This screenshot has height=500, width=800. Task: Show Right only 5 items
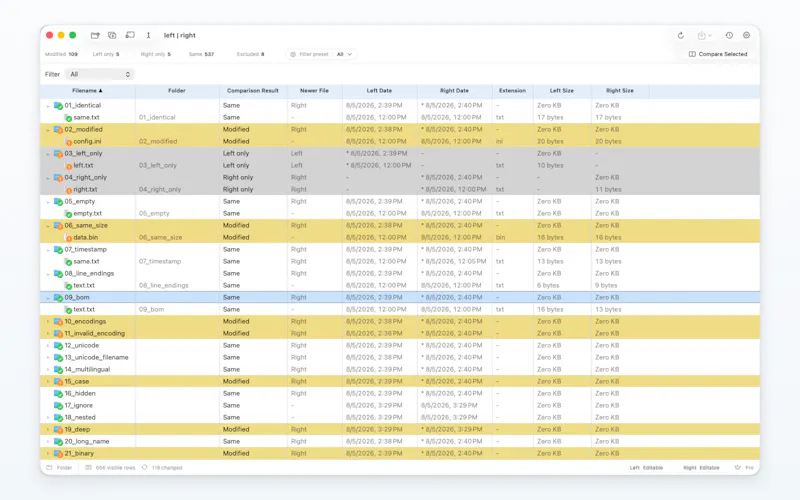156,54
